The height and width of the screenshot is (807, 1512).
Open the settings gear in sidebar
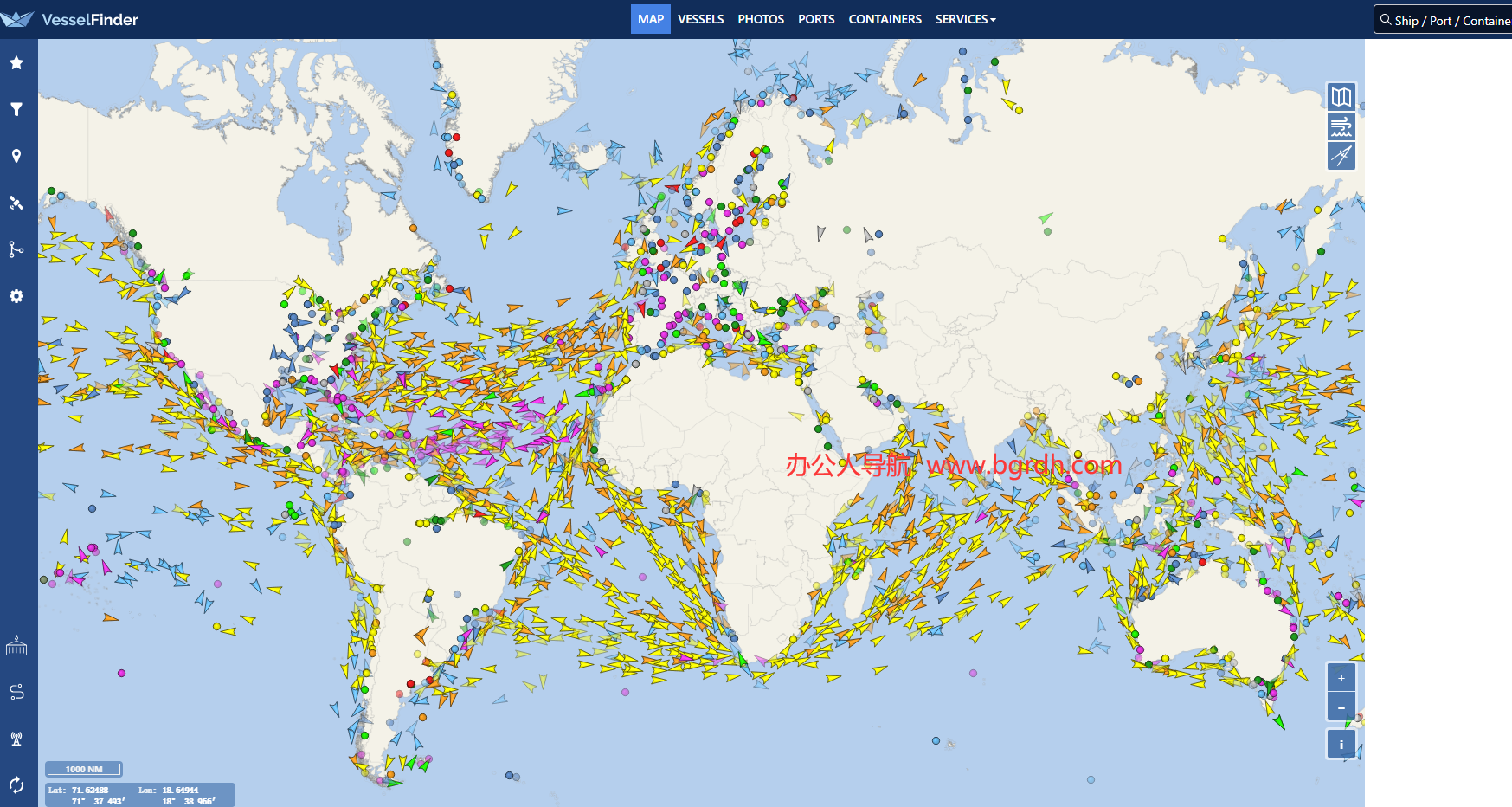[16, 296]
